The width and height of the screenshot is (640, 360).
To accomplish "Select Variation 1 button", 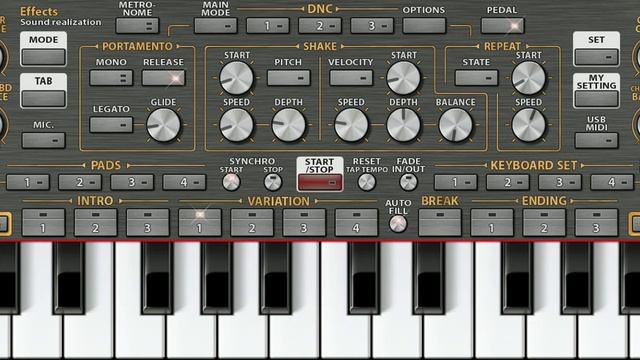I will (200, 222).
